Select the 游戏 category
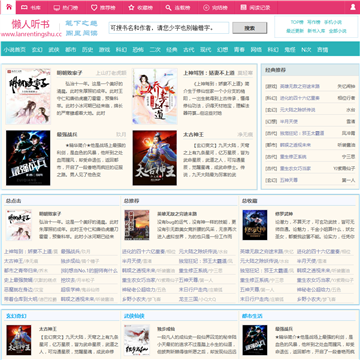The height and width of the screenshot is (360, 360). (x=104, y=50)
